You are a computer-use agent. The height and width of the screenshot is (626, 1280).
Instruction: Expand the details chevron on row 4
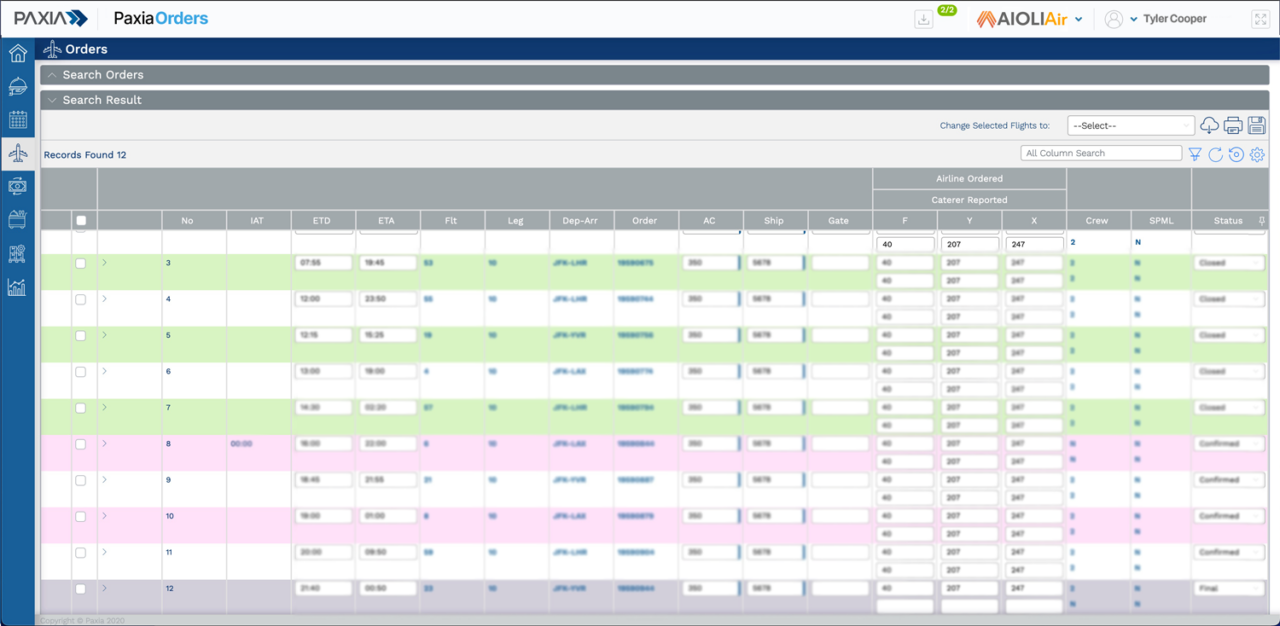[x=103, y=298]
